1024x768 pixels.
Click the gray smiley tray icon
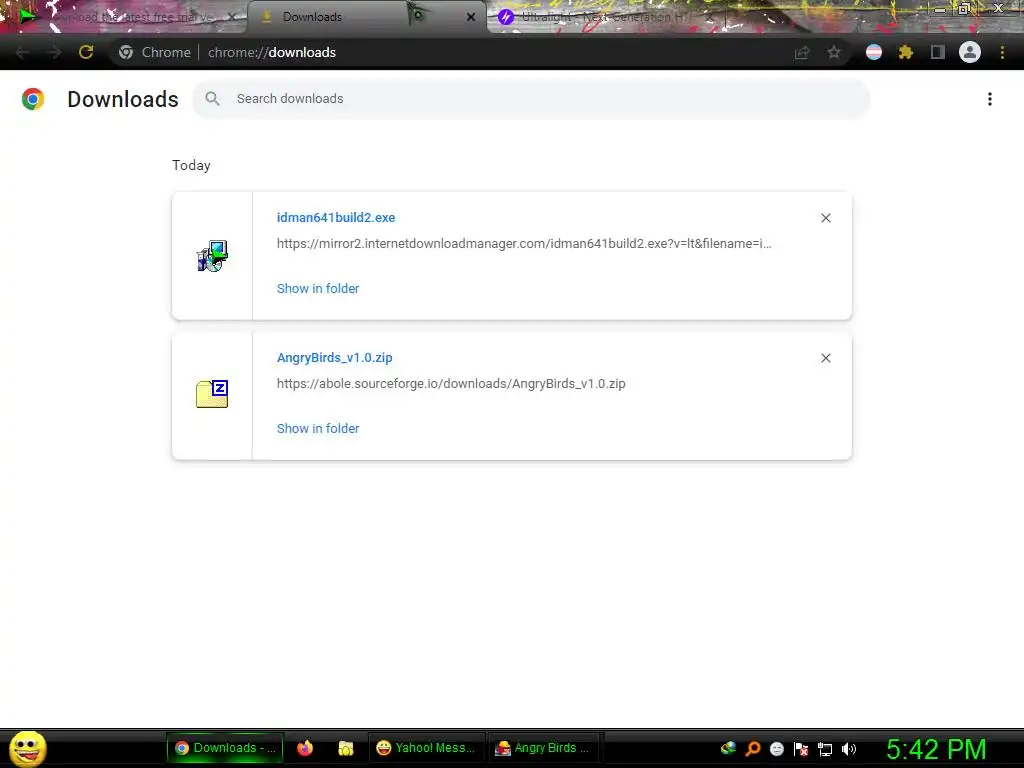[776, 749]
